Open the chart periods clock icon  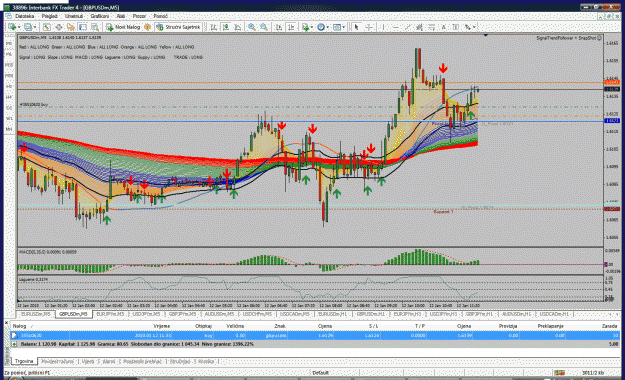[x=321, y=27]
